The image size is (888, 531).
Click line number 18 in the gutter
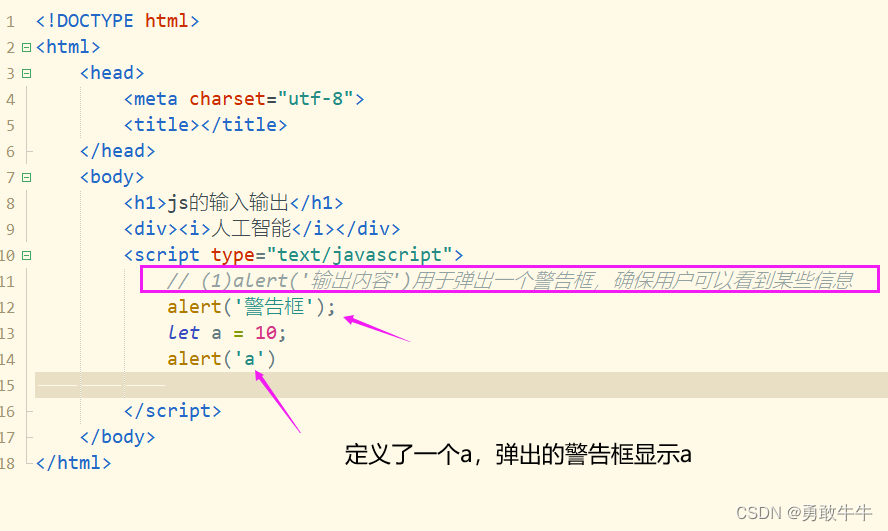click(x=7, y=464)
